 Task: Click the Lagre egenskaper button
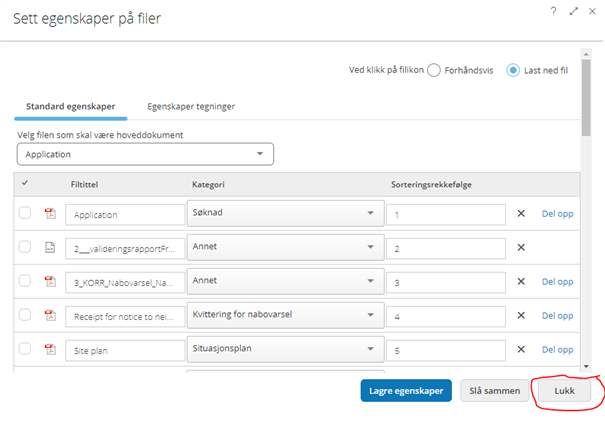[406, 391]
